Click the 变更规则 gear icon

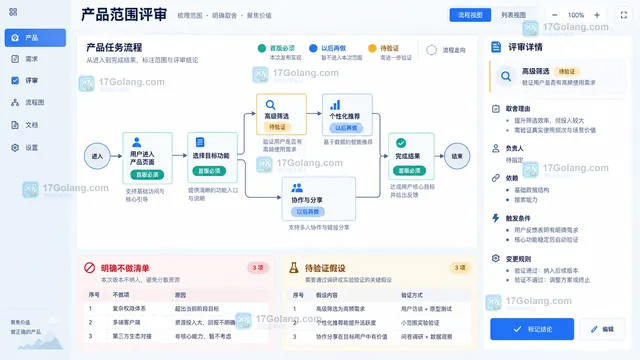tap(496, 258)
